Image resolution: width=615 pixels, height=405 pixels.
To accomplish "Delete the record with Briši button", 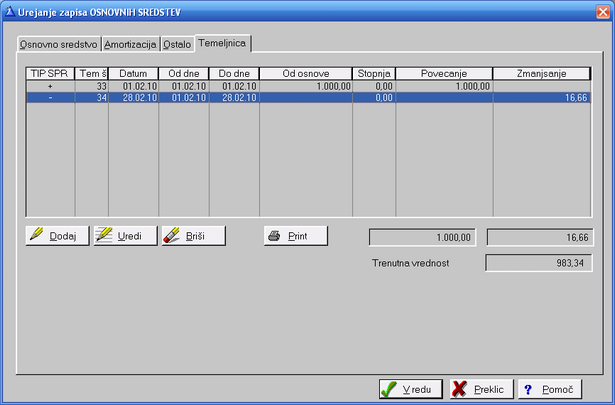I will (193, 236).
